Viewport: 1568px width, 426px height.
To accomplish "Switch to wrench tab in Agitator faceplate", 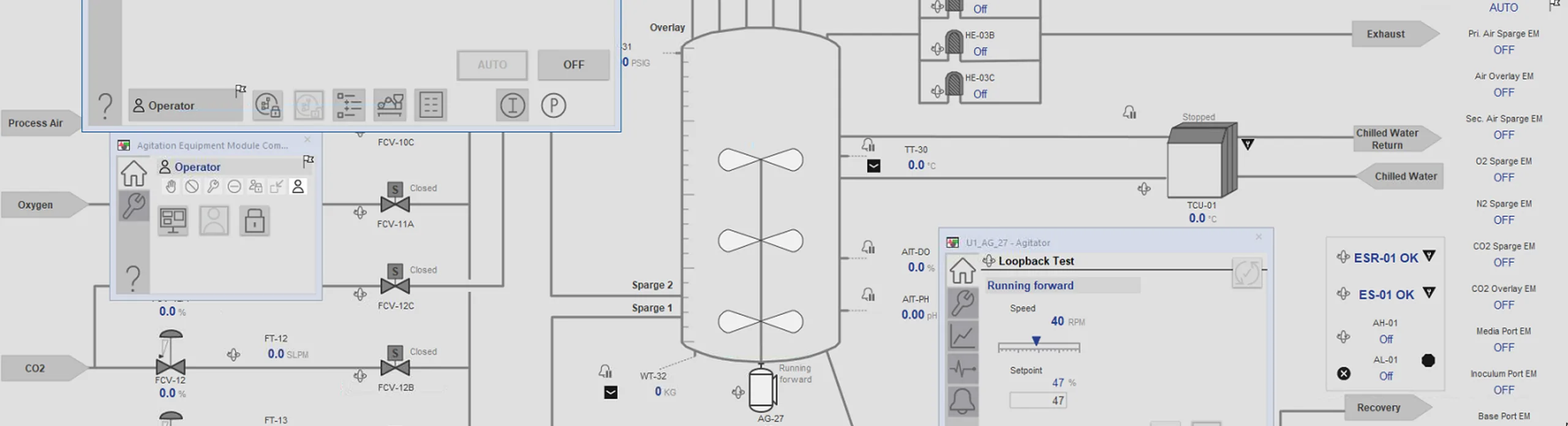I will 962,303.
